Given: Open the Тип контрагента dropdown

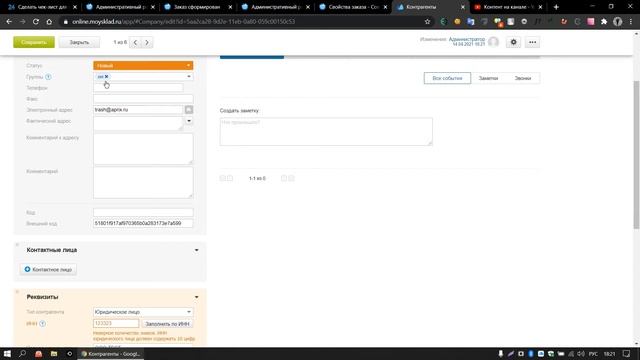Looking at the screenshot, I should point(143,312).
